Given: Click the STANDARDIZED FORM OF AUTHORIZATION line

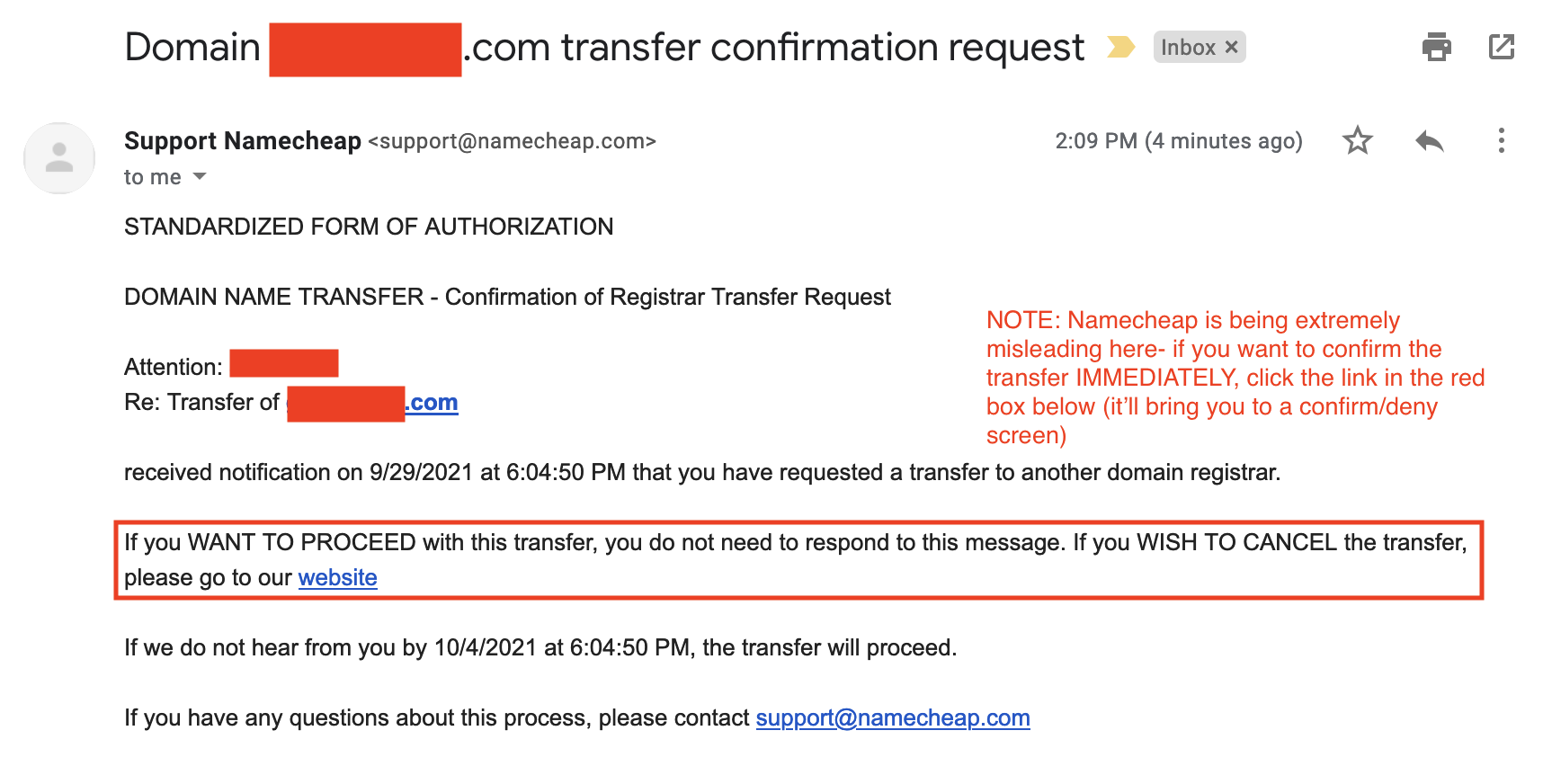Looking at the screenshot, I should coord(369,227).
